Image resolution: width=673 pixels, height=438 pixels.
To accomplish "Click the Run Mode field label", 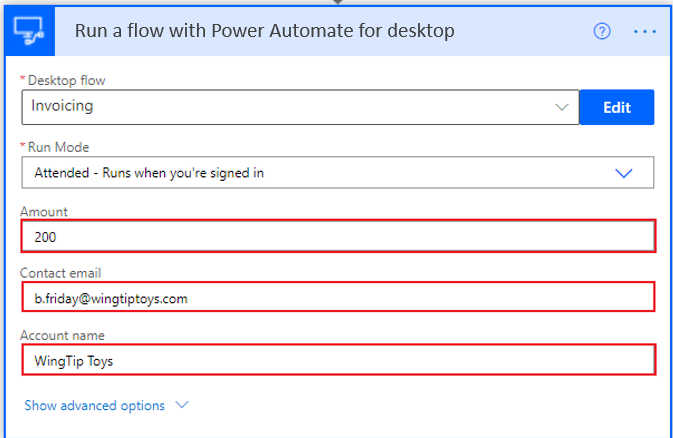I will click(58, 147).
